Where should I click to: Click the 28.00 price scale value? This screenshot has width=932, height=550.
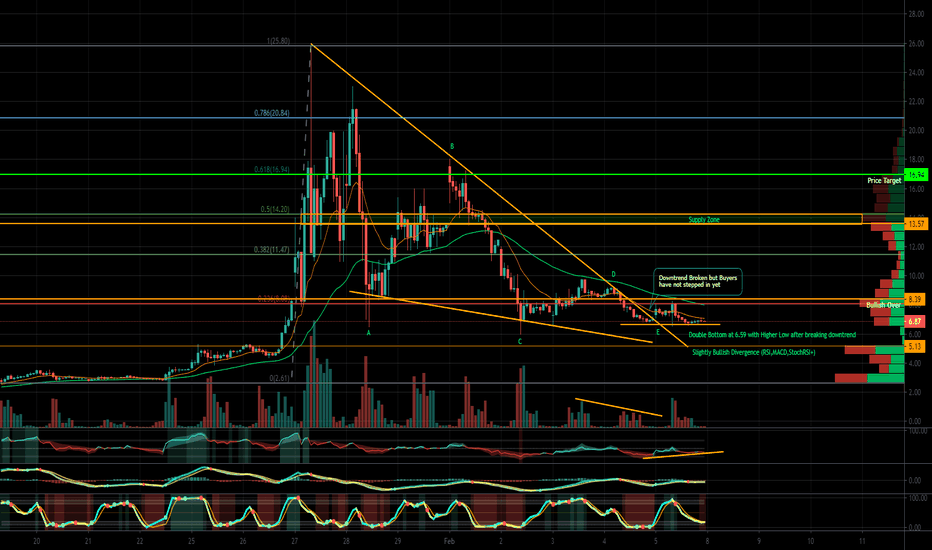click(x=915, y=14)
